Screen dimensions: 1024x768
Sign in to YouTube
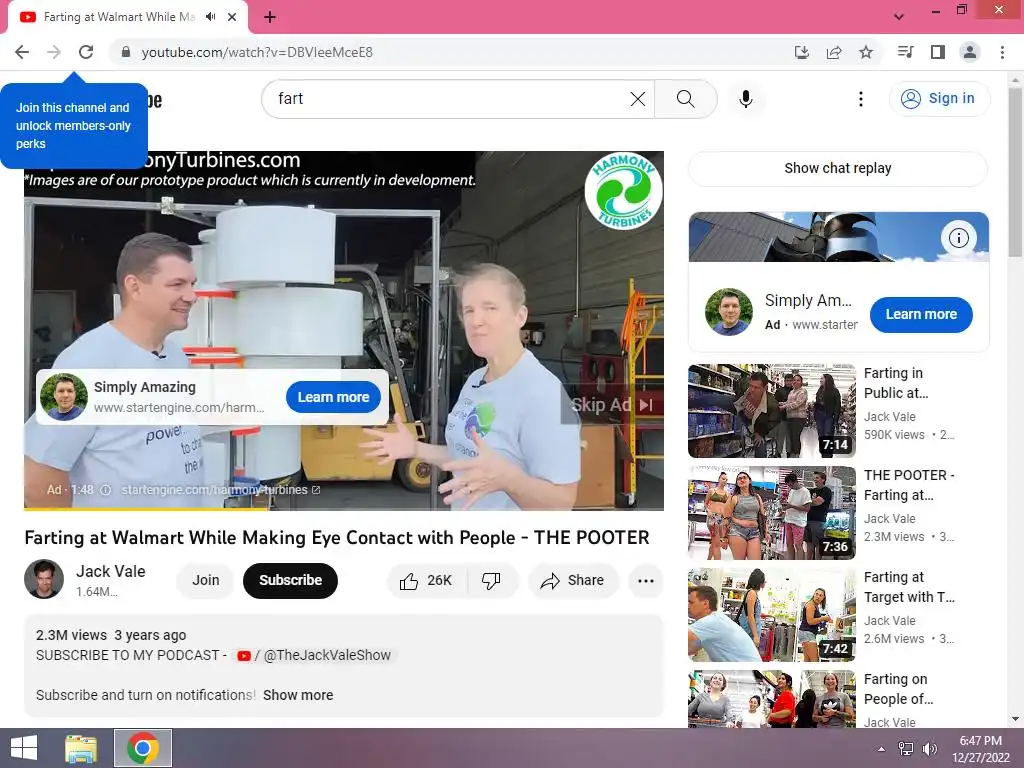[x=938, y=99]
